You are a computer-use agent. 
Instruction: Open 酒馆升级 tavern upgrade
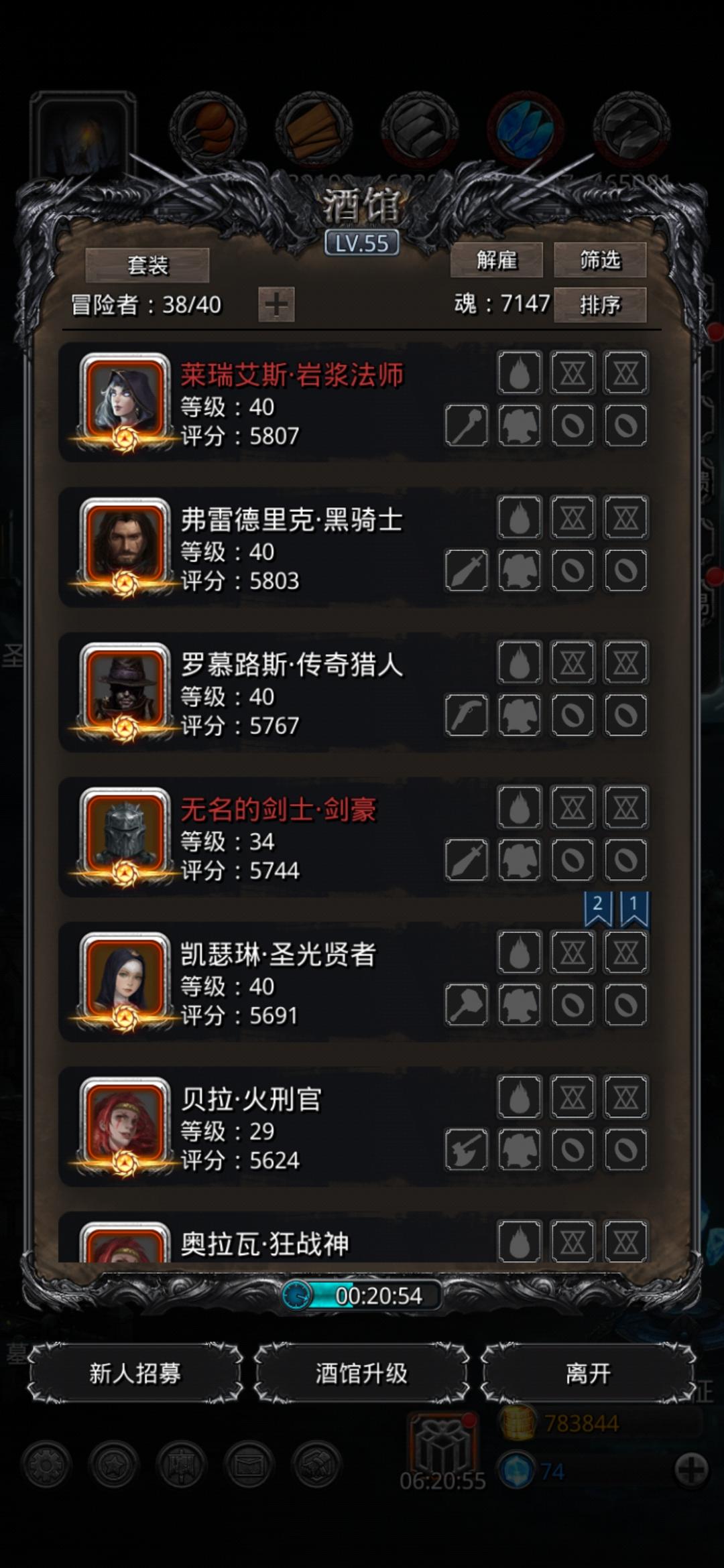(361, 1373)
